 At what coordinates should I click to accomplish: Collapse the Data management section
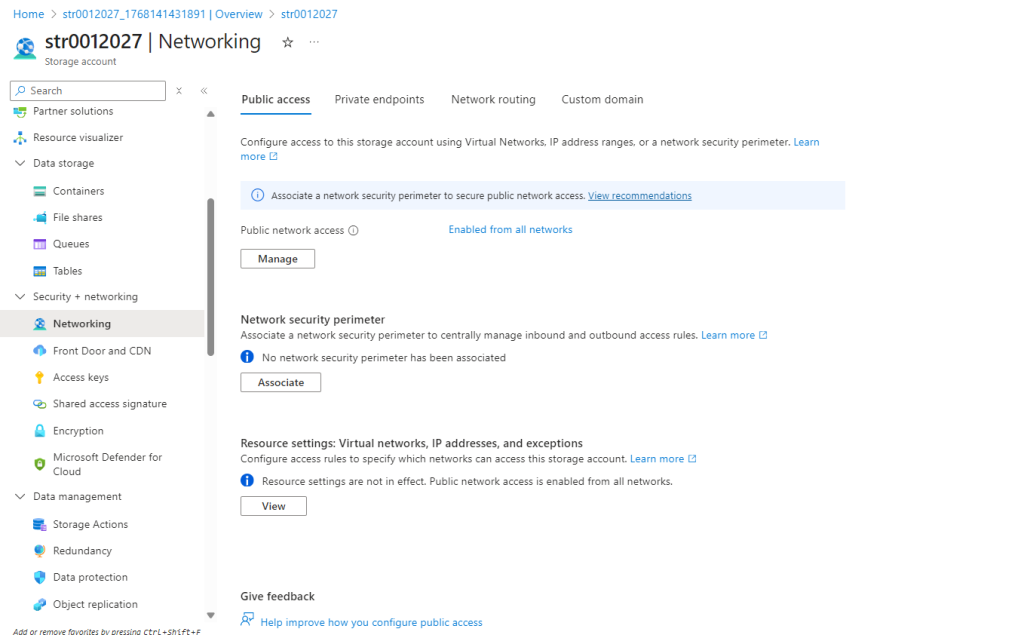(20, 497)
